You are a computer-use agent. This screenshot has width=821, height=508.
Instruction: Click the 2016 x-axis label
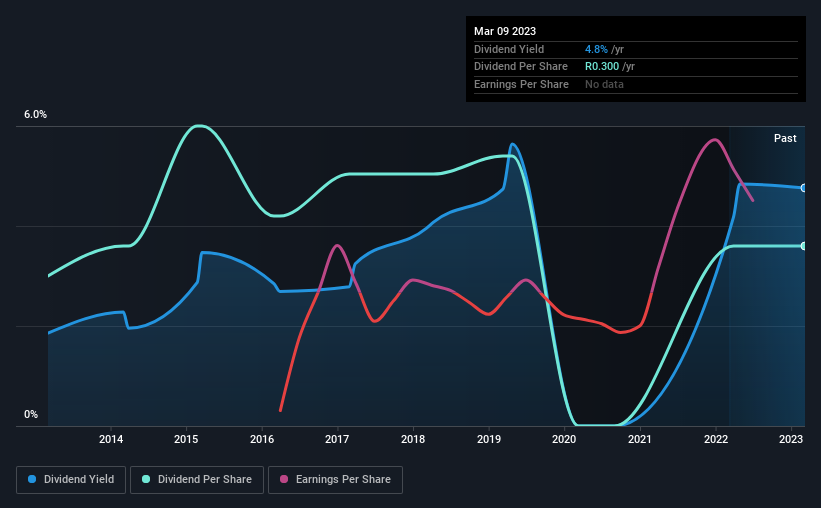pyautogui.click(x=262, y=439)
